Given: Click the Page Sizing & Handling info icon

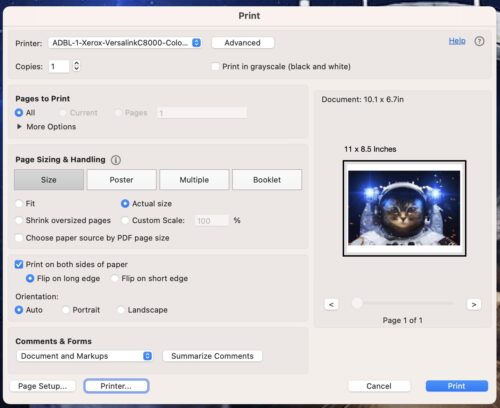Looking at the screenshot, I should (116, 160).
